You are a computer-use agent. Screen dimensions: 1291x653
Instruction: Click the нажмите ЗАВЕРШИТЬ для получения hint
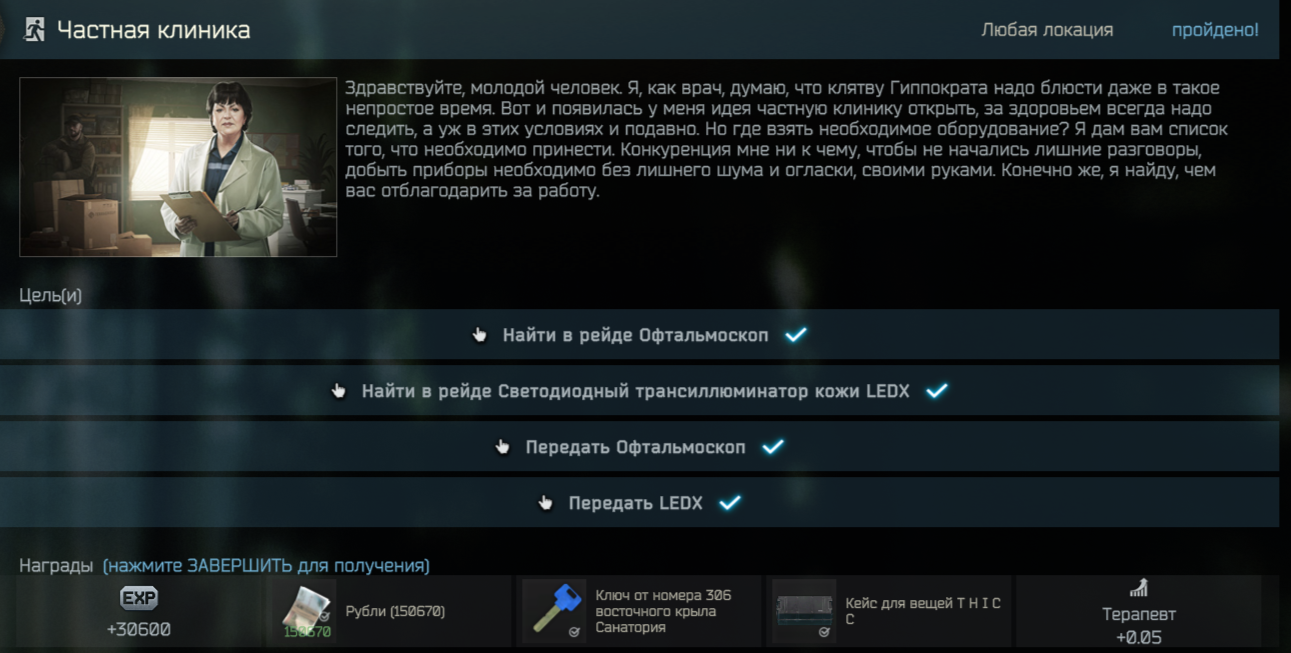click(x=266, y=566)
